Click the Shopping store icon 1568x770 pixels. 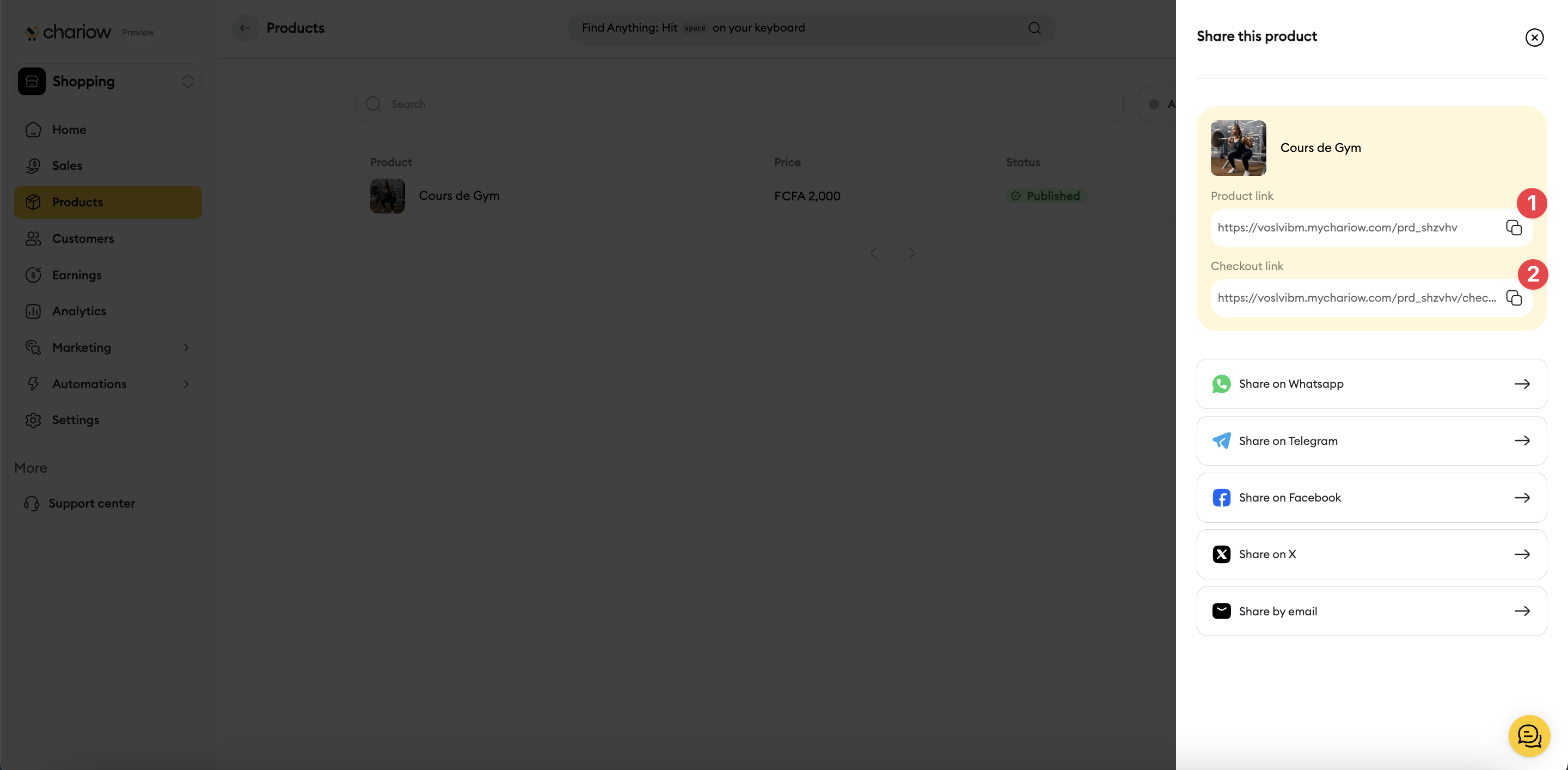click(x=32, y=81)
